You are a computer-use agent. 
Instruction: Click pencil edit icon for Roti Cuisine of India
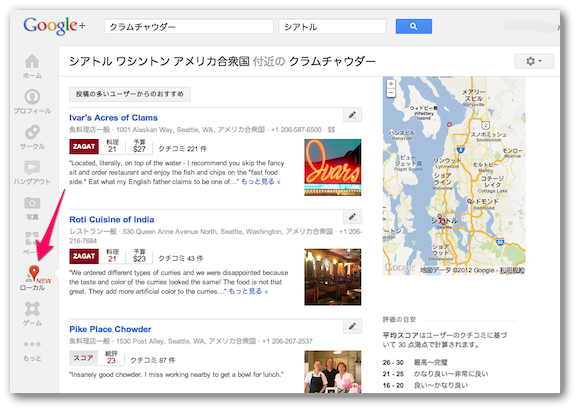tap(352, 217)
